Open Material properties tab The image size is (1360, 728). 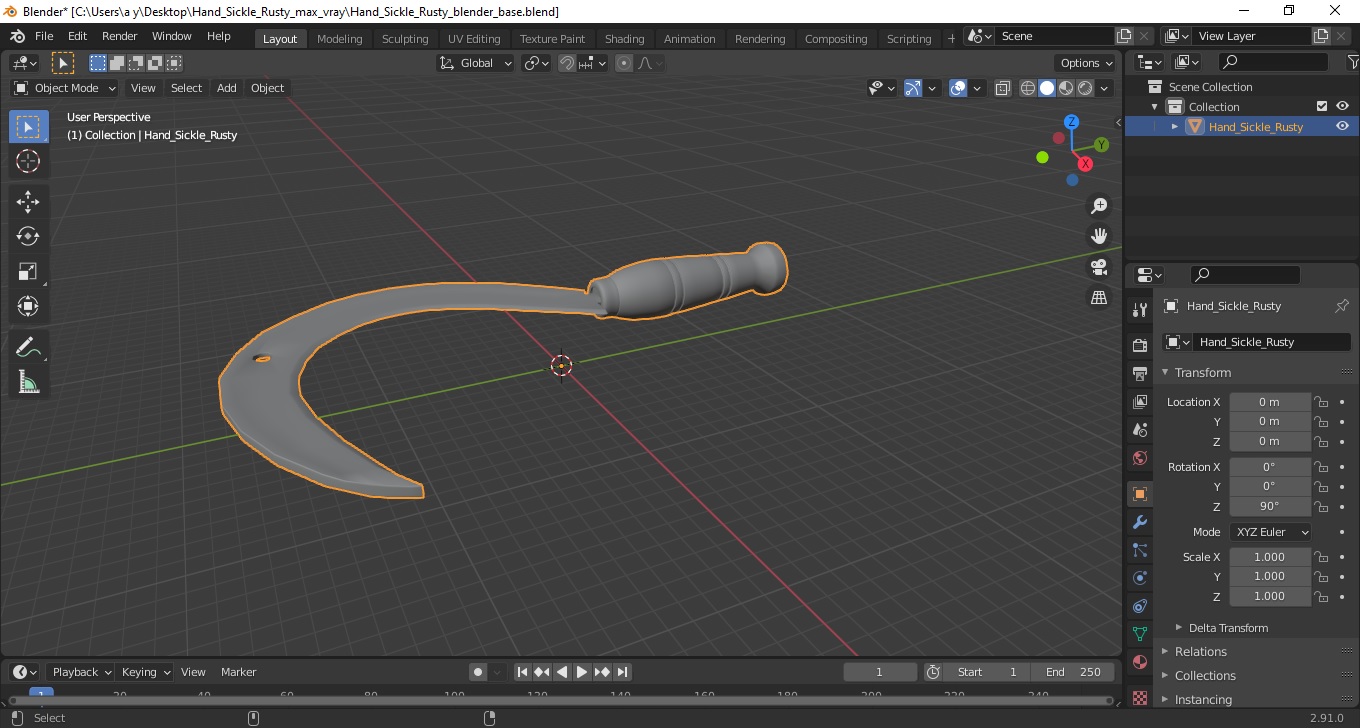tap(1140, 662)
